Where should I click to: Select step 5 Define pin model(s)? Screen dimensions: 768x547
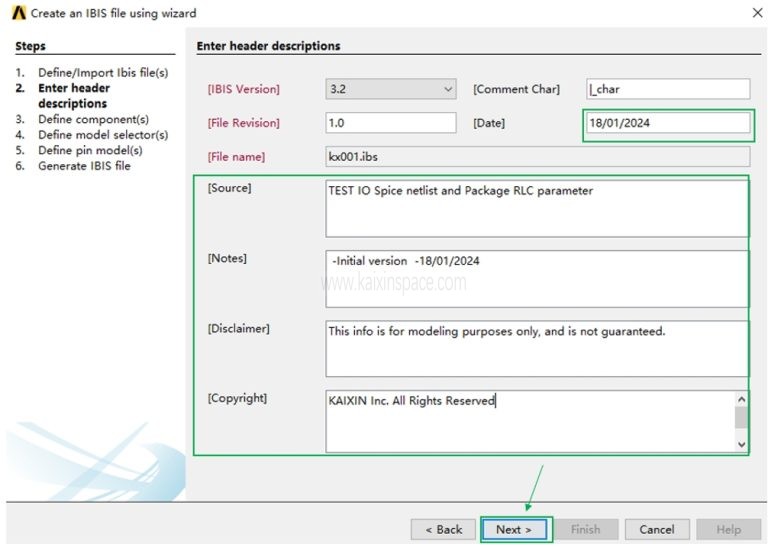tap(79, 150)
